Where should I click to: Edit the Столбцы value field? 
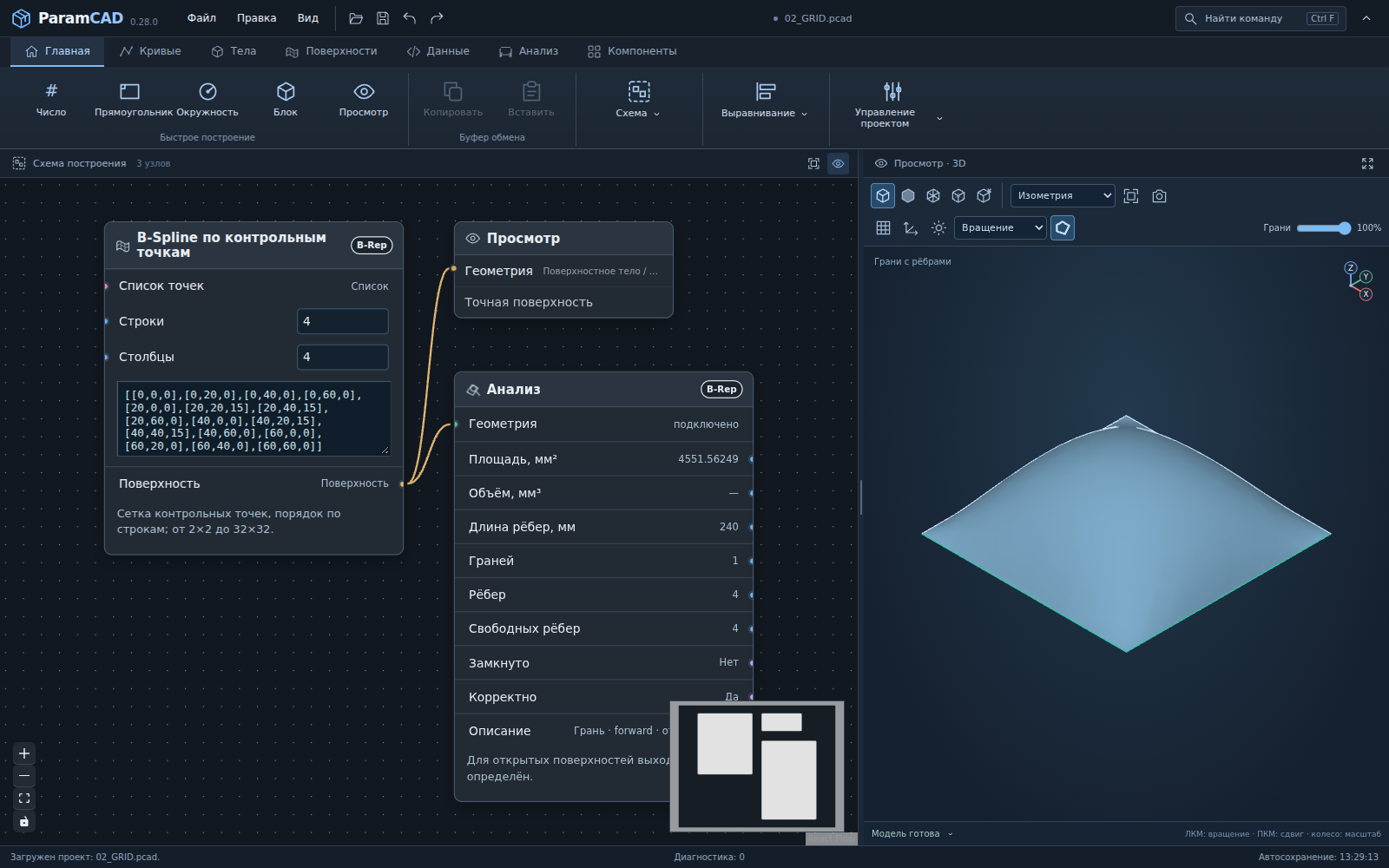point(343,357)
